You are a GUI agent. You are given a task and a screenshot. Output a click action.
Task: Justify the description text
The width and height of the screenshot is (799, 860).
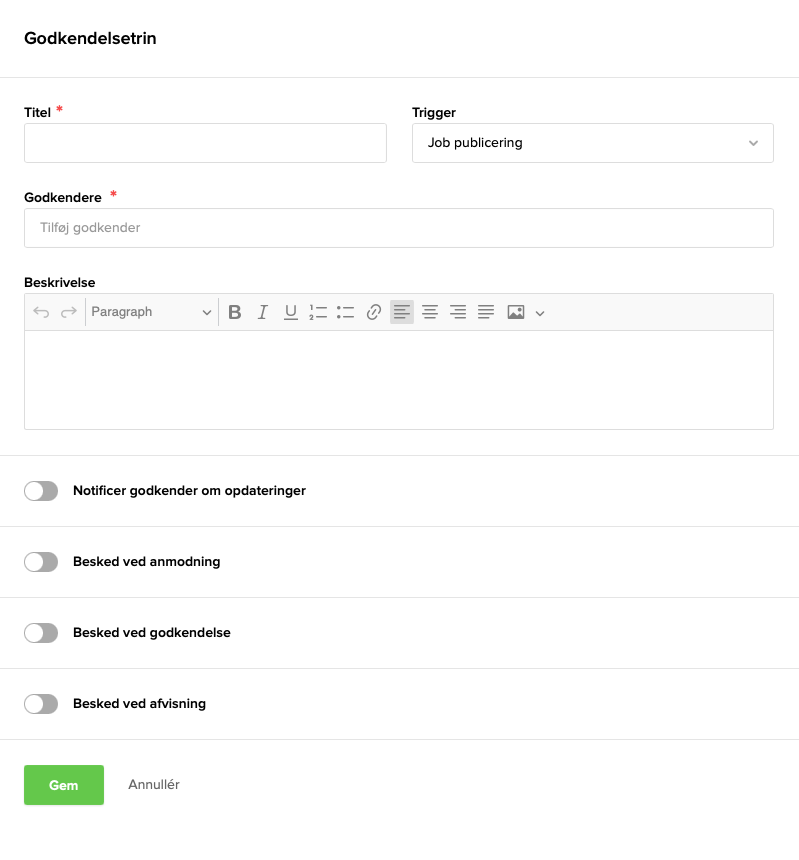point(486,312)
